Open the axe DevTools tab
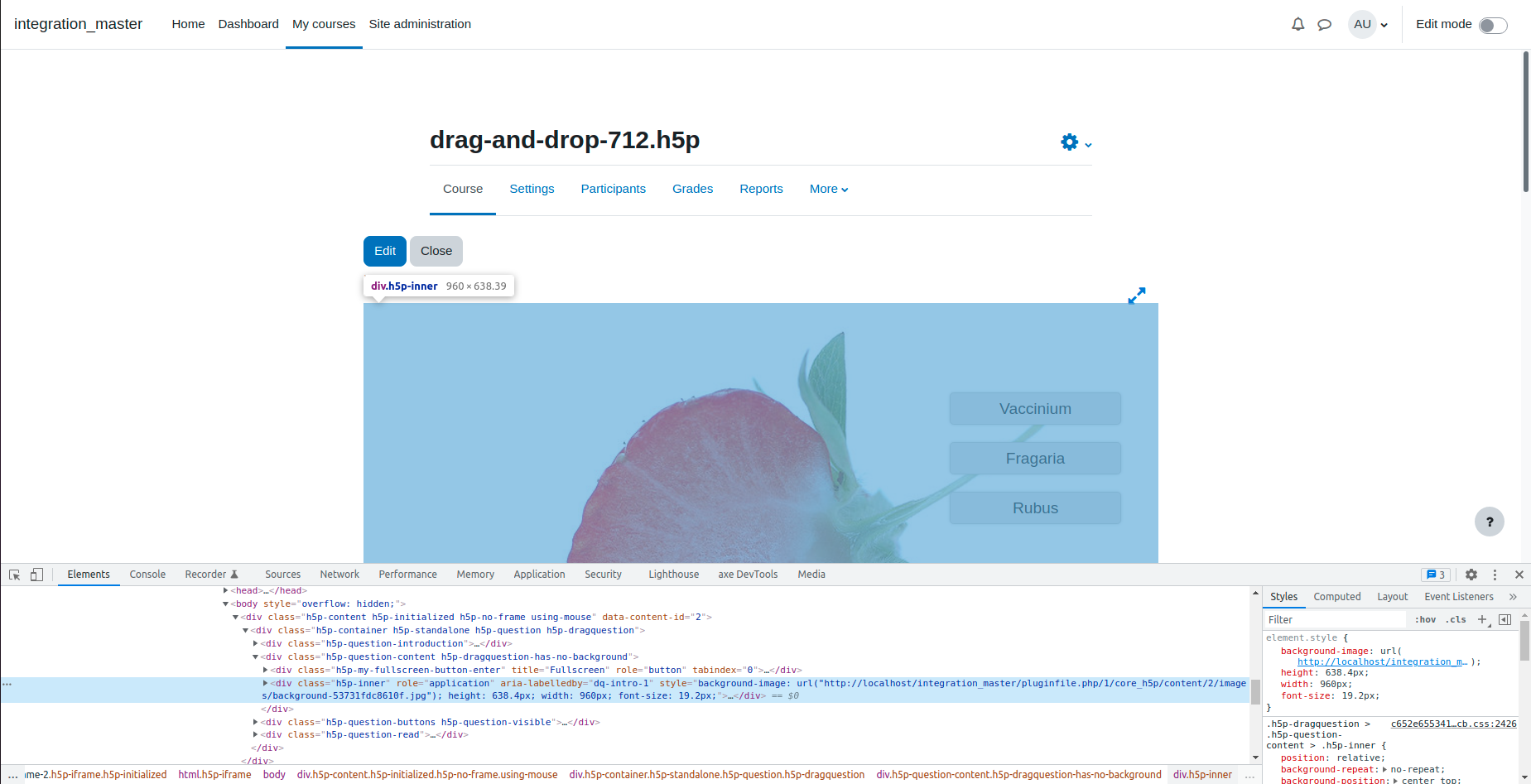The width and height of the screenshot is (1531, 784). click(x=748, y=575)
